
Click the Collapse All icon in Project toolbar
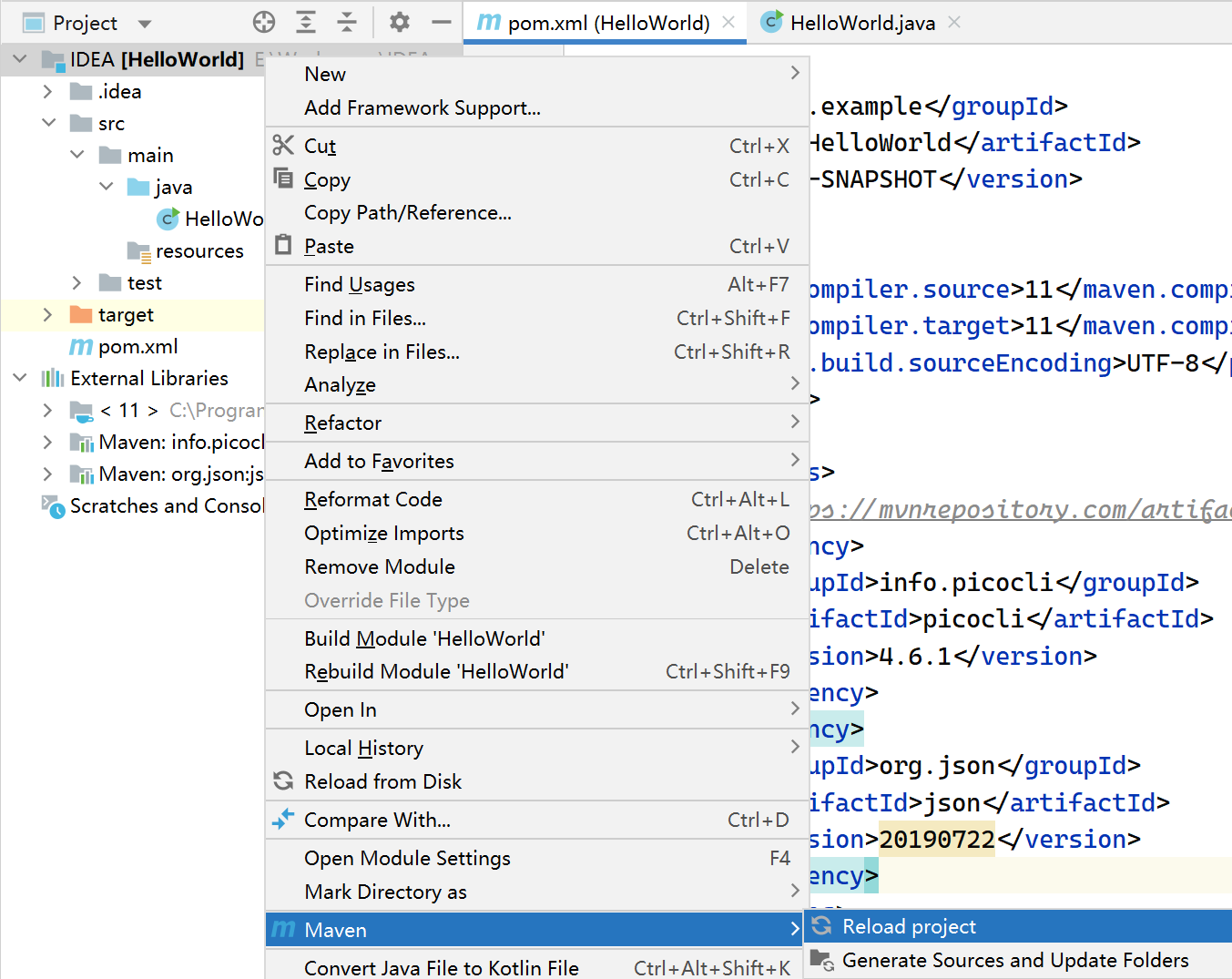[347, 23]
